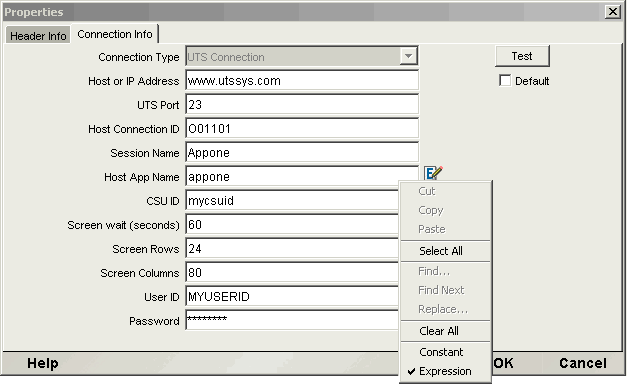The image size is (627, 384).
Task: Click Copy in the context menu
Action: coord(445,210)
